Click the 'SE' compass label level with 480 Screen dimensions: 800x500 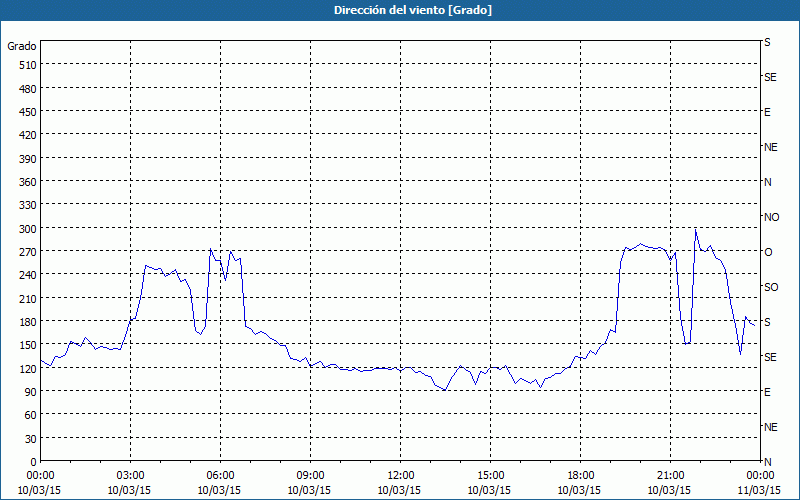770,77
